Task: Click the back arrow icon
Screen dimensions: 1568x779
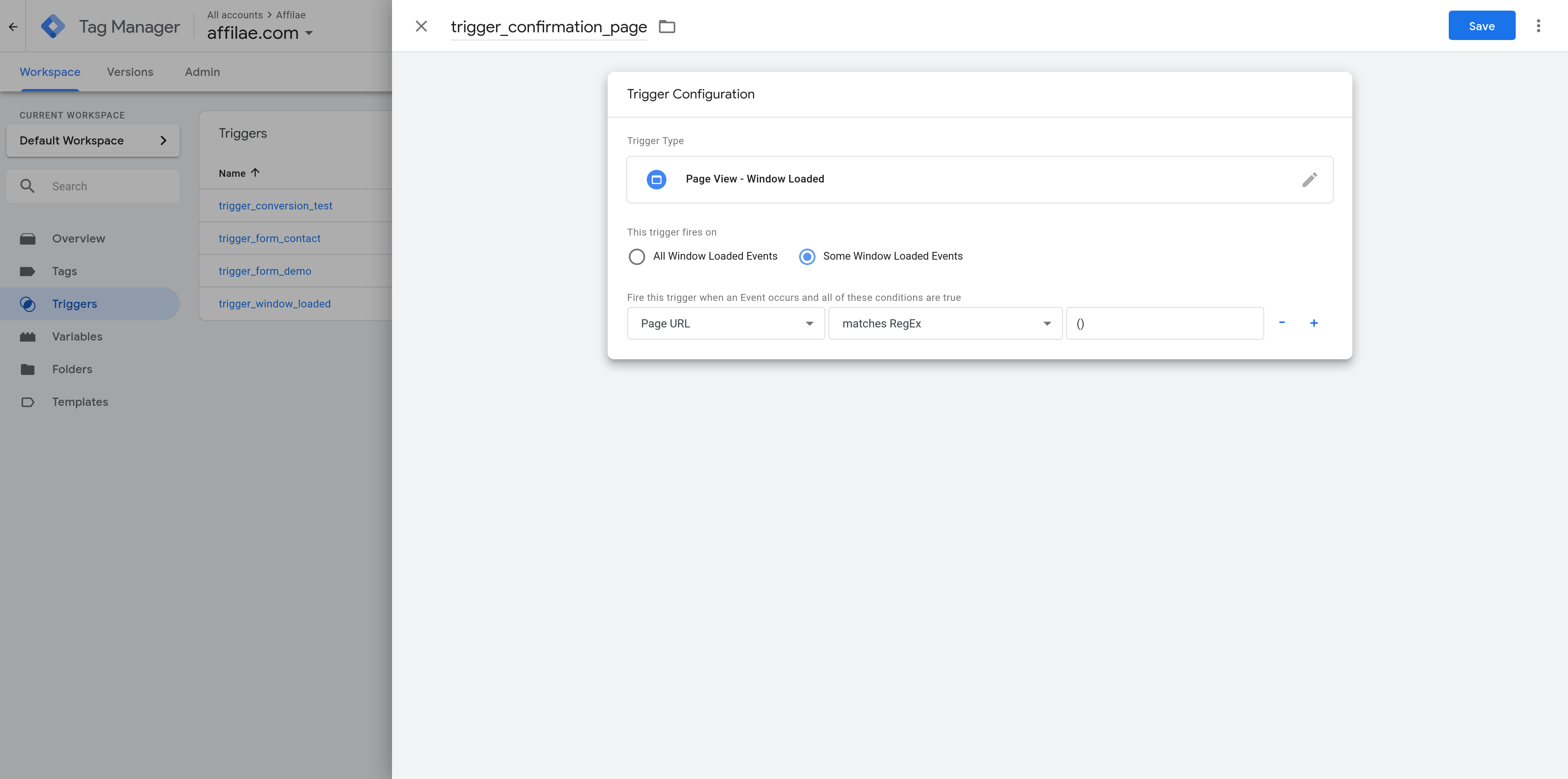Action: [13, 27]
